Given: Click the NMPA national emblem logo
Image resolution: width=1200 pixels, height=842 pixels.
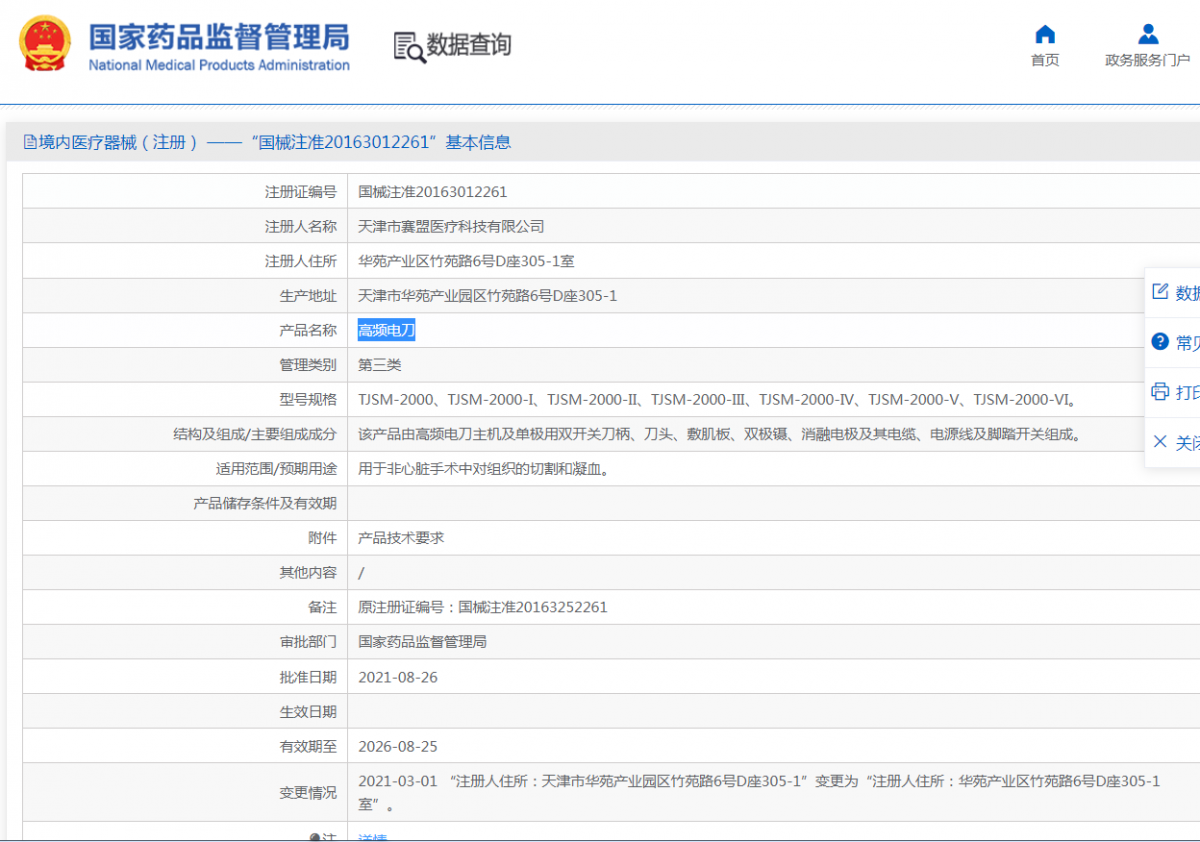Looking at the screenshot, I should (45, 44).
